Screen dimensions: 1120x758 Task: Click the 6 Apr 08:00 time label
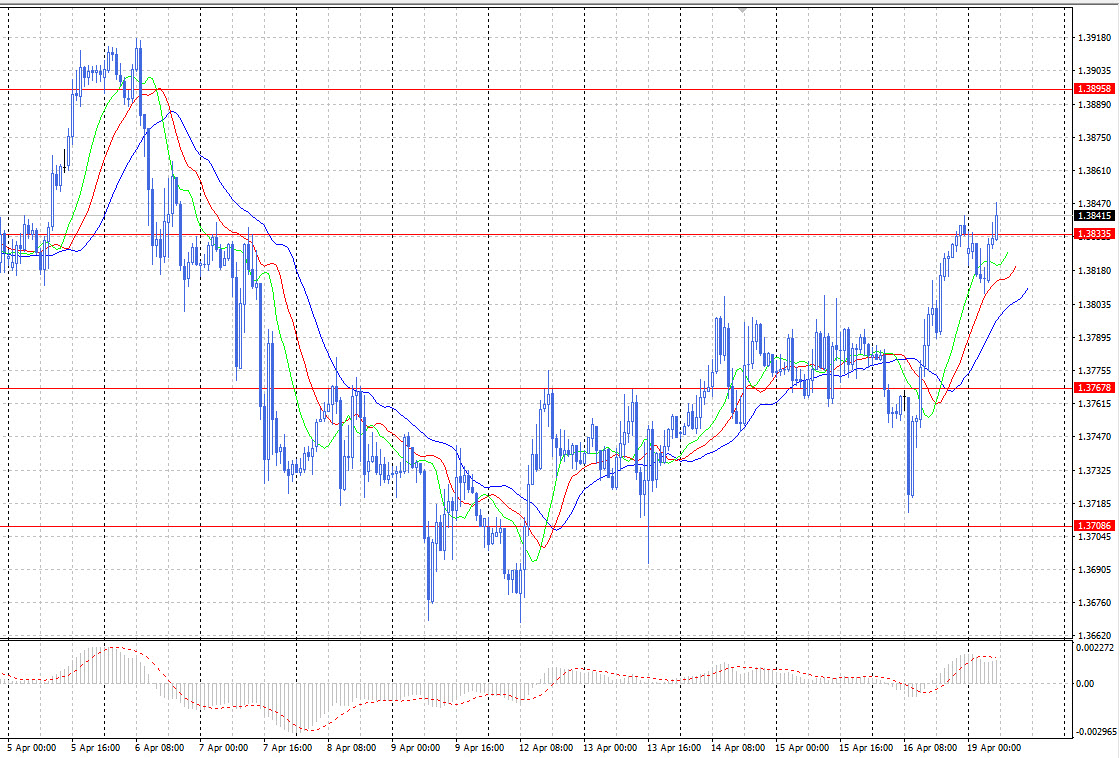click(159, 748)
